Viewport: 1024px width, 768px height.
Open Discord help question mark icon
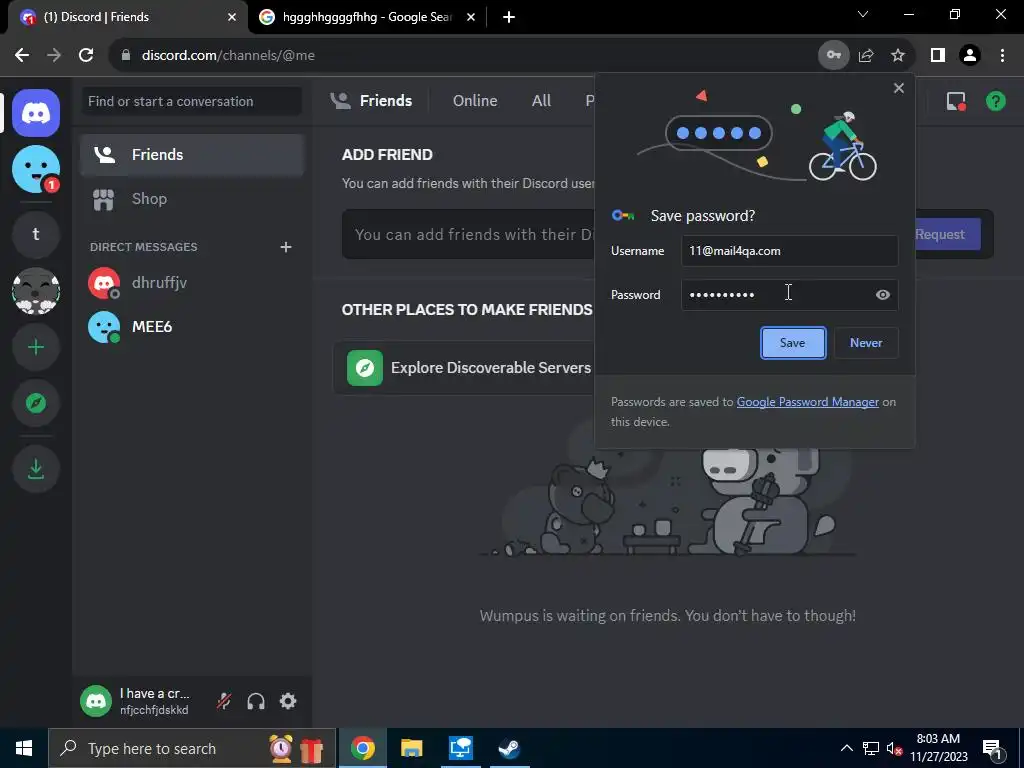(995, 101)
